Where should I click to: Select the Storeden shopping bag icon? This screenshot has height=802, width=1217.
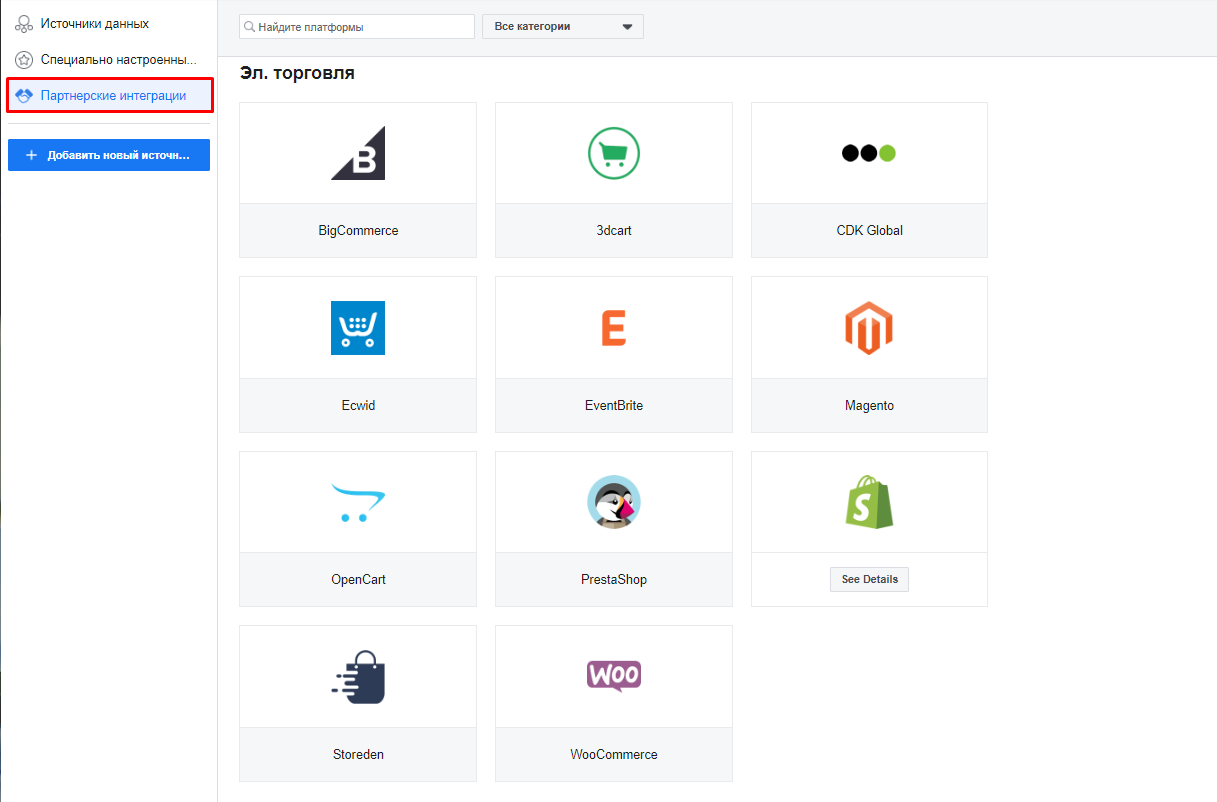[x=358, y=677]
